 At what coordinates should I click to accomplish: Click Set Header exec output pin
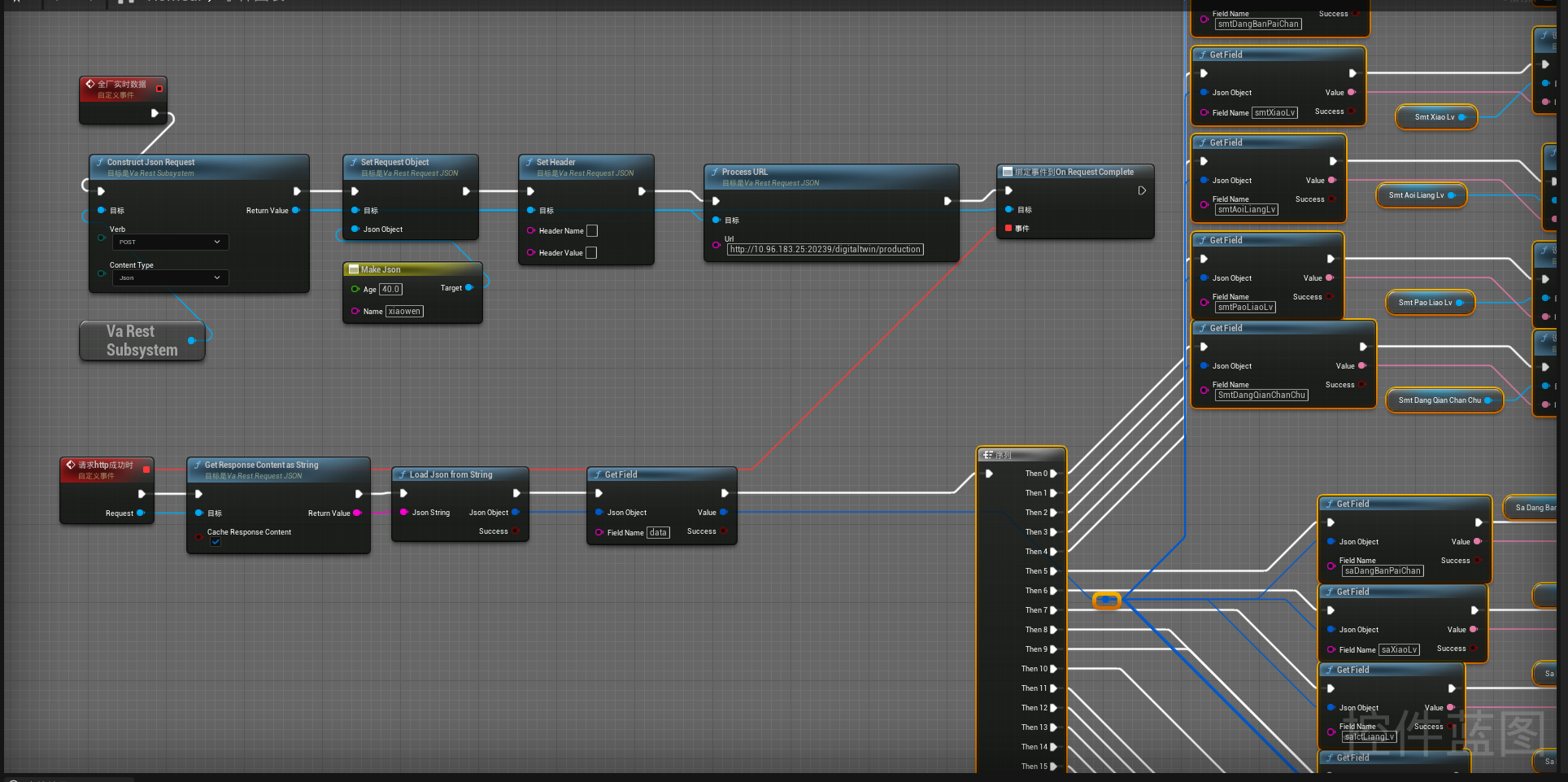click(x=642, y=191)
